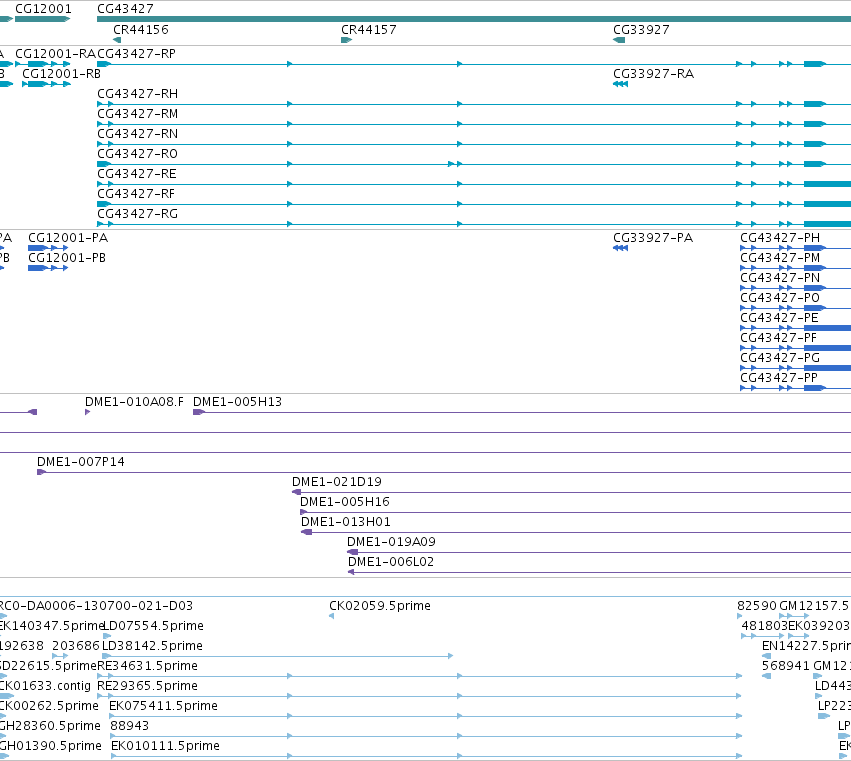Image resolution: width=851 pixels, height=761 pixels.
Task: Select transcript CG33927-RA
Action: point(653,73)
